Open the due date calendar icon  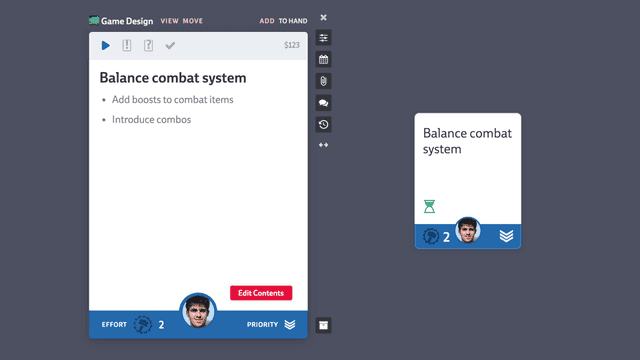pos(323,60)
